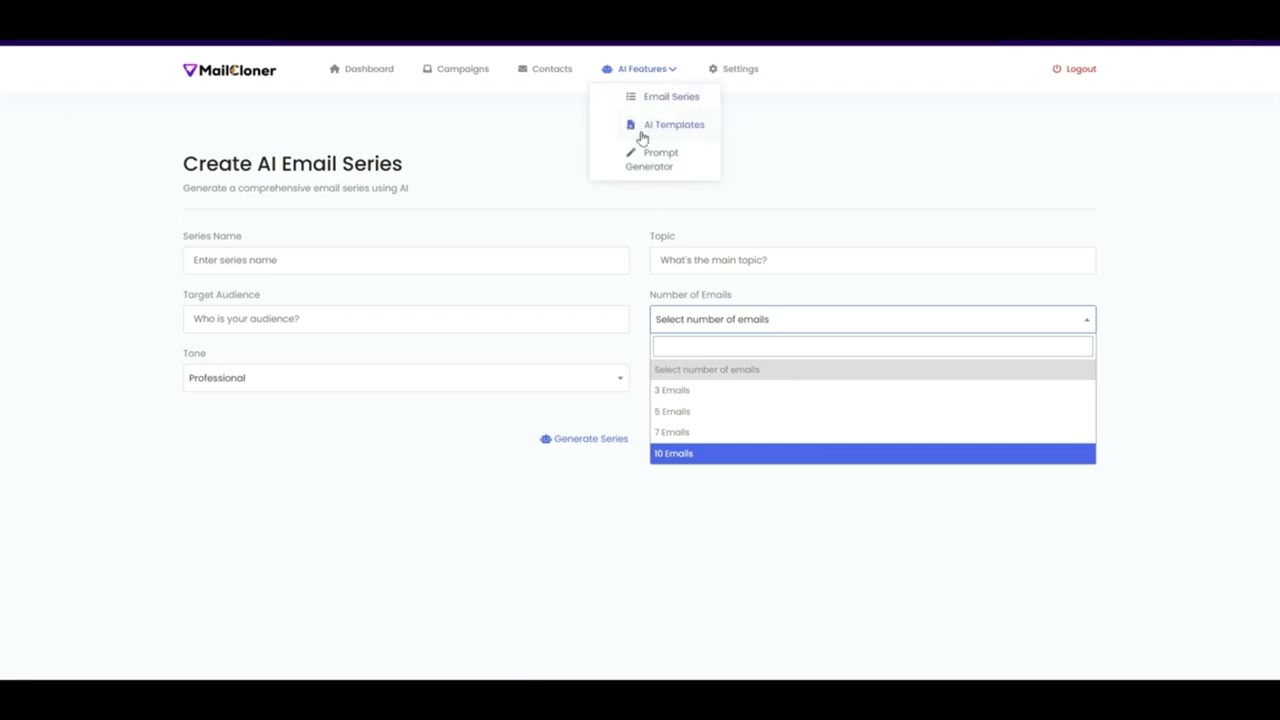Click the Contacts envelope icon
Viewport: 1280px width, 720px height.
click(522, 69)
